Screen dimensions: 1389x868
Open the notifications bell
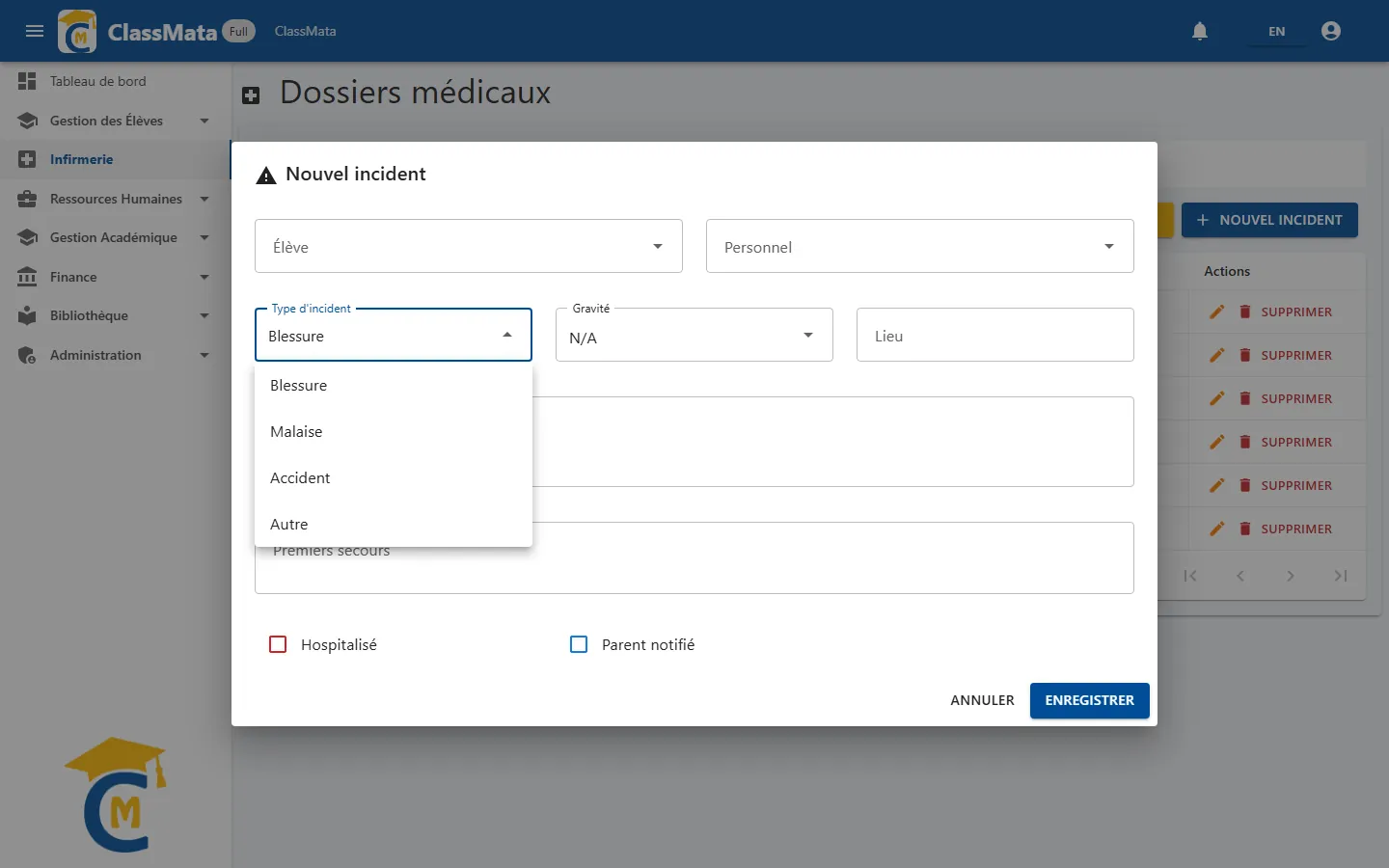pos(1200,31)
